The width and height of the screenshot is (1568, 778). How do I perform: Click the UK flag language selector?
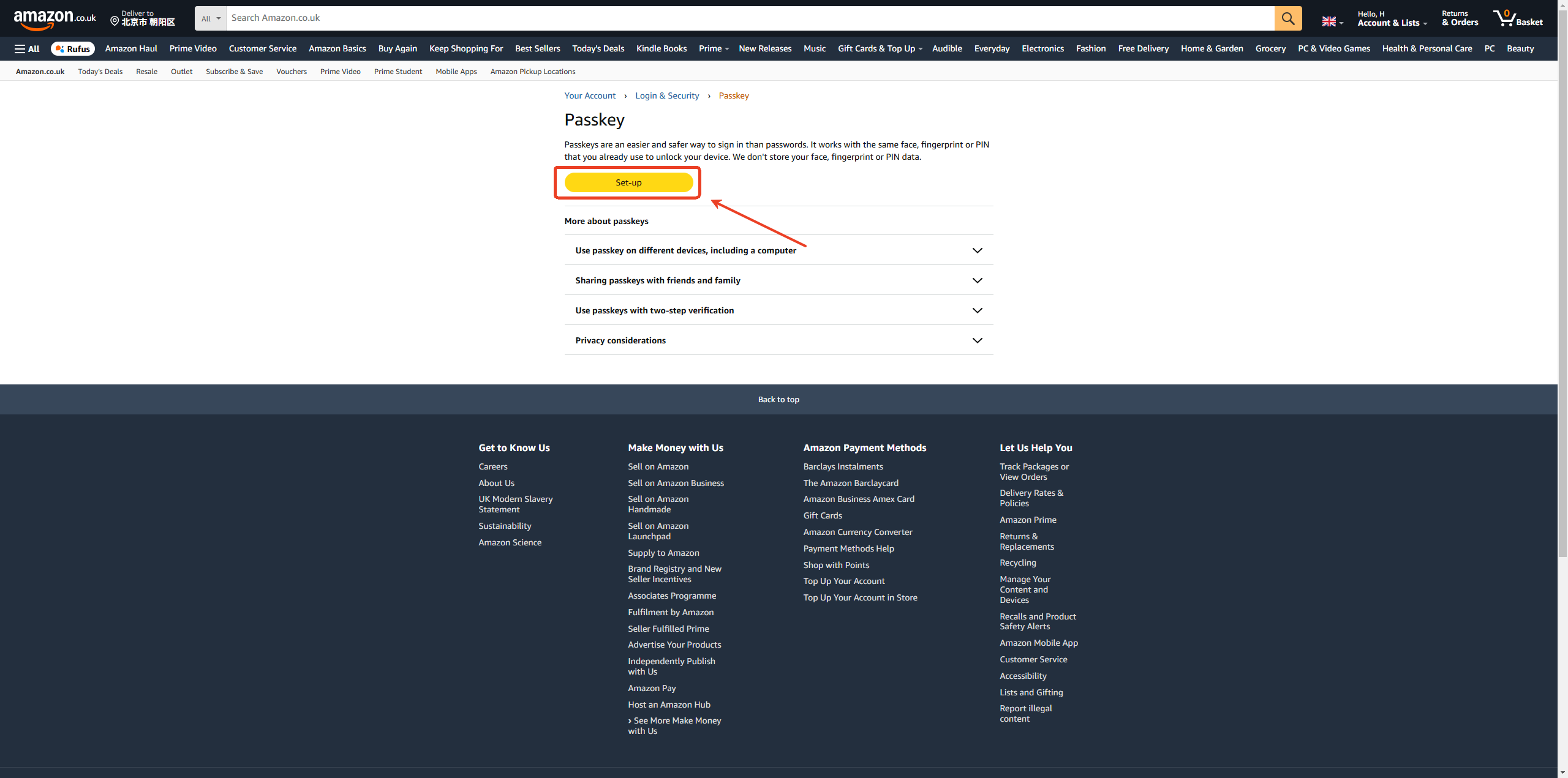(1332, 21)
